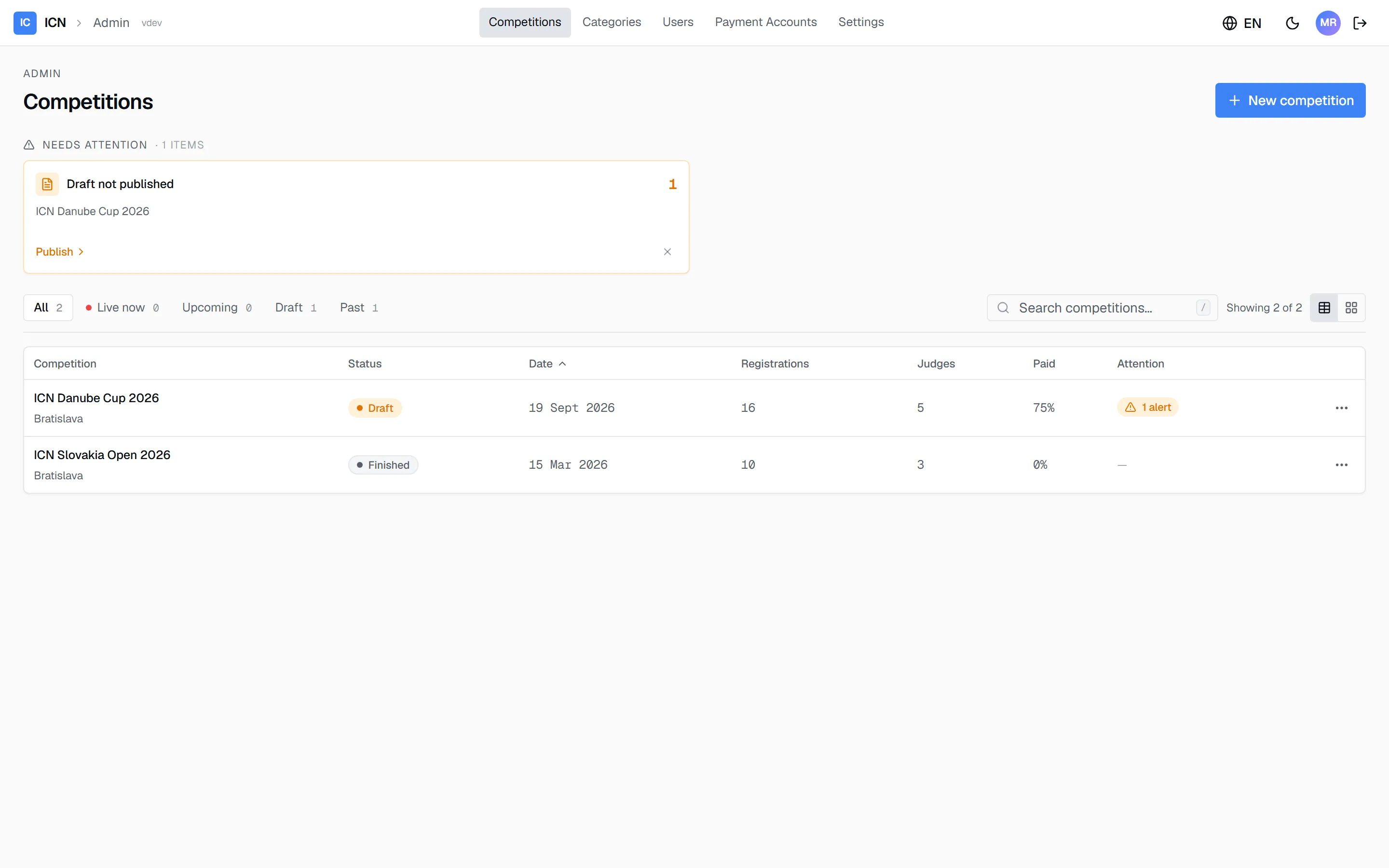Open more actions for ICN Slovakia Open 2026
This screenshot has height=868, width=1389.
[1341, 465]
